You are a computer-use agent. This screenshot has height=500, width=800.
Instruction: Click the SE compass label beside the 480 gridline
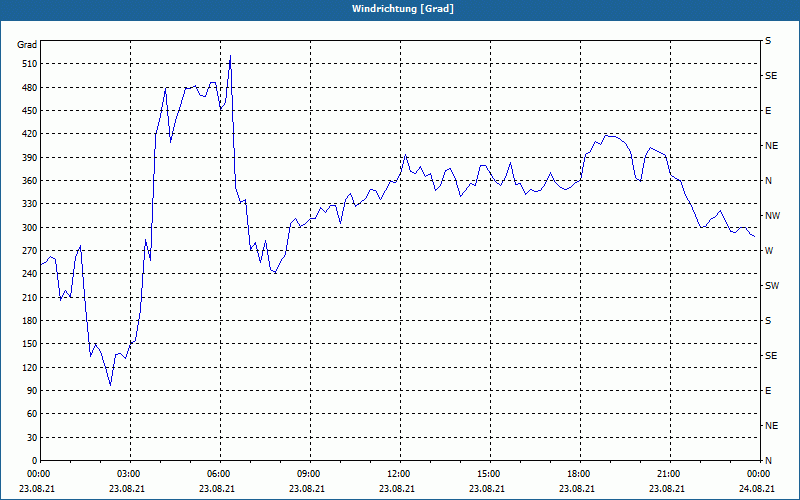[771, 76]
